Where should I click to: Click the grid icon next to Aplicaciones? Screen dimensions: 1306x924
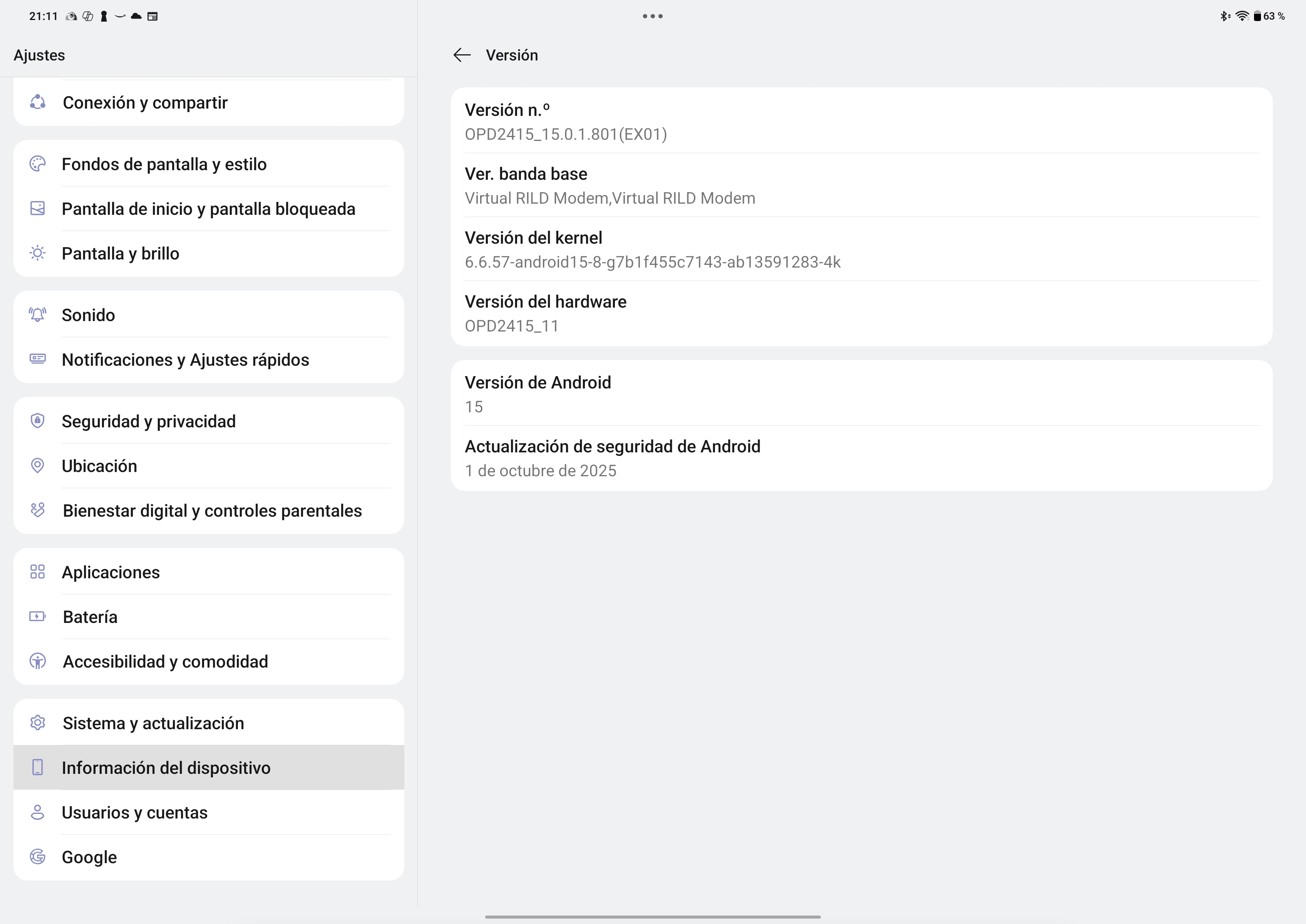pyautogui.click(x=38, y=572)
